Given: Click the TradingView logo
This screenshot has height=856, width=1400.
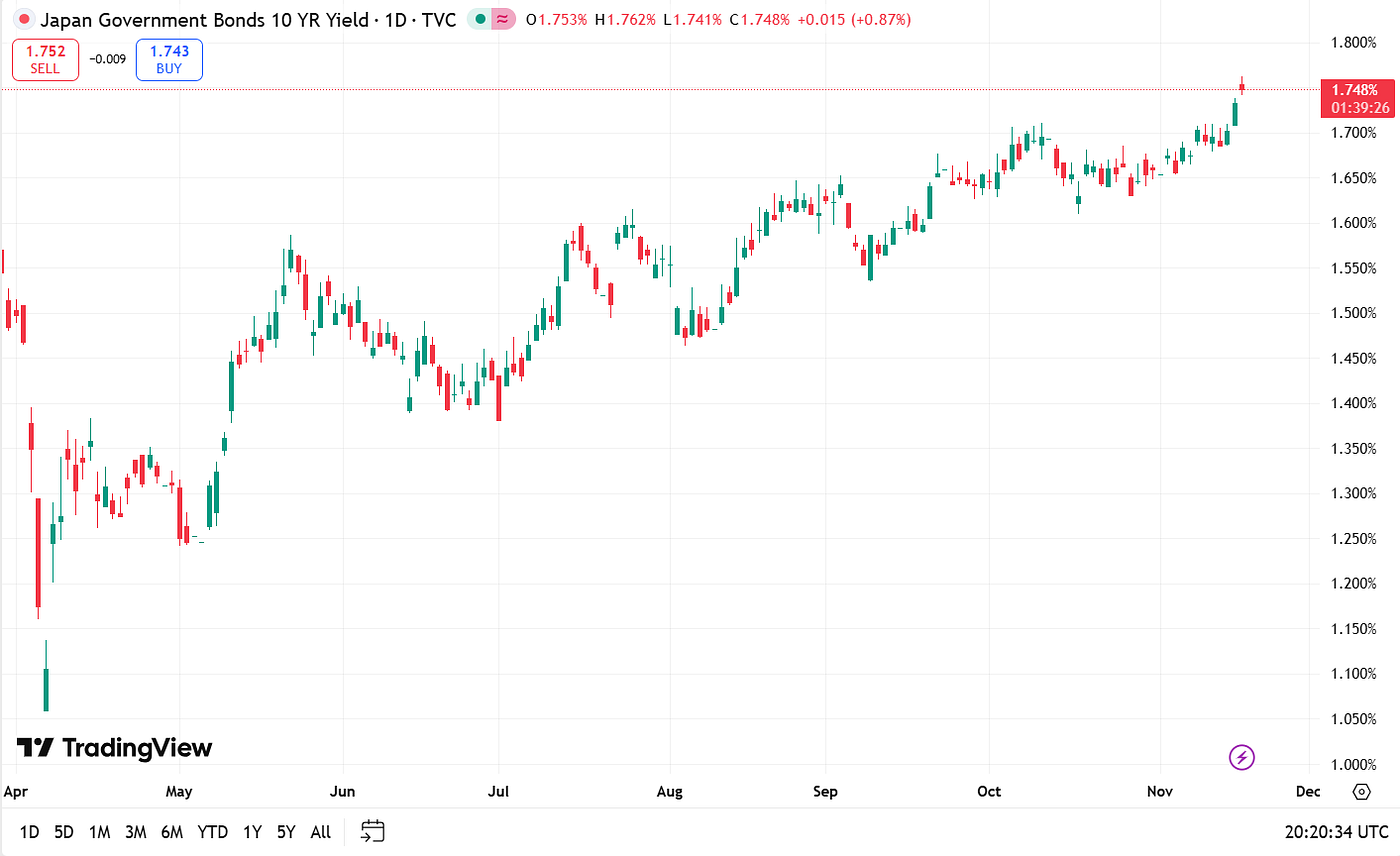Looking at the screenshot, I should point(114,748).
